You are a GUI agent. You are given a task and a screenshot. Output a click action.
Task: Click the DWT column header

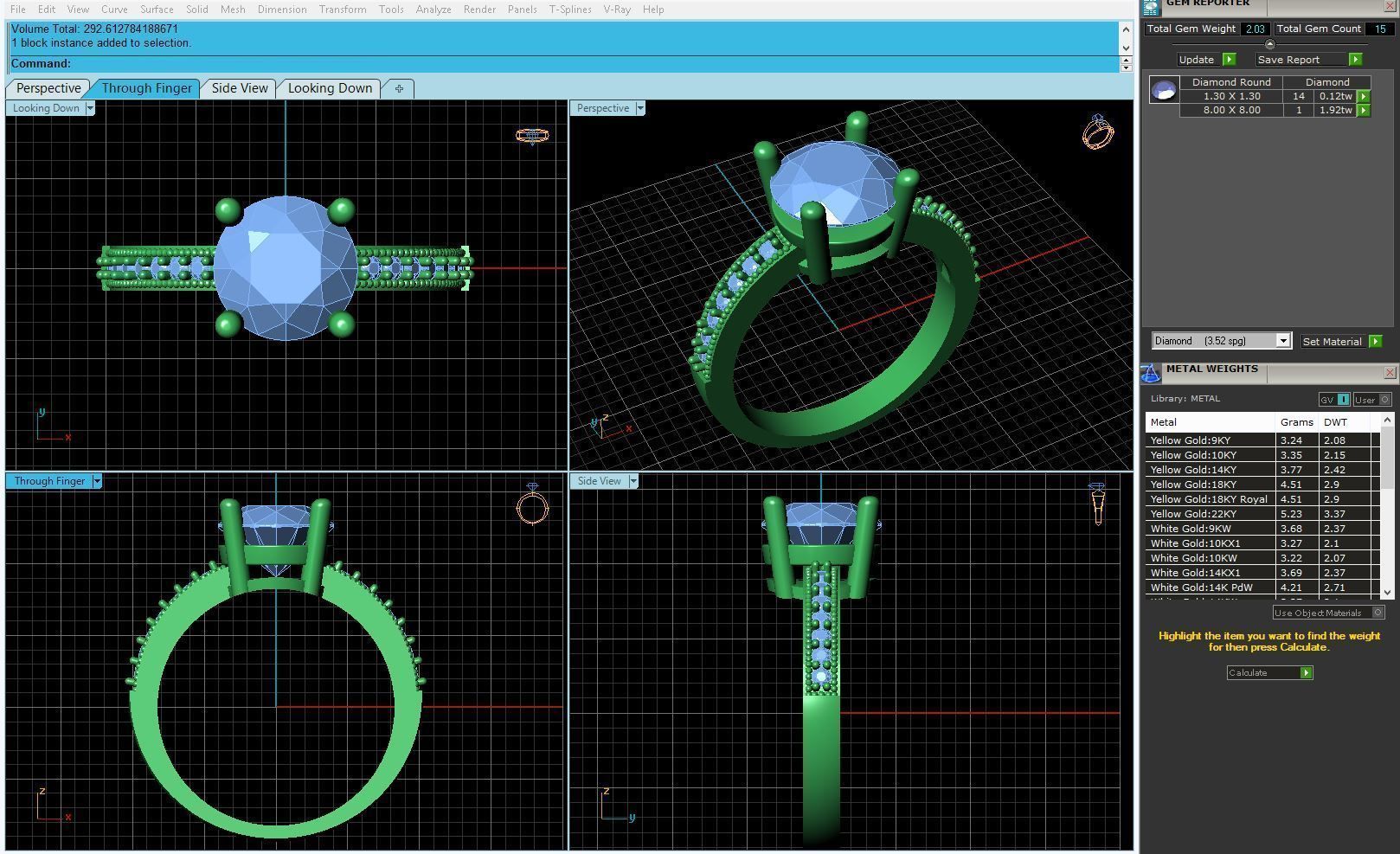click(1345, 422)
